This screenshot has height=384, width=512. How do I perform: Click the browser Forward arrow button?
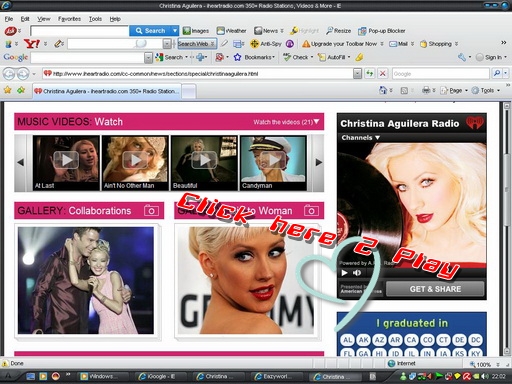click(23, 74)
